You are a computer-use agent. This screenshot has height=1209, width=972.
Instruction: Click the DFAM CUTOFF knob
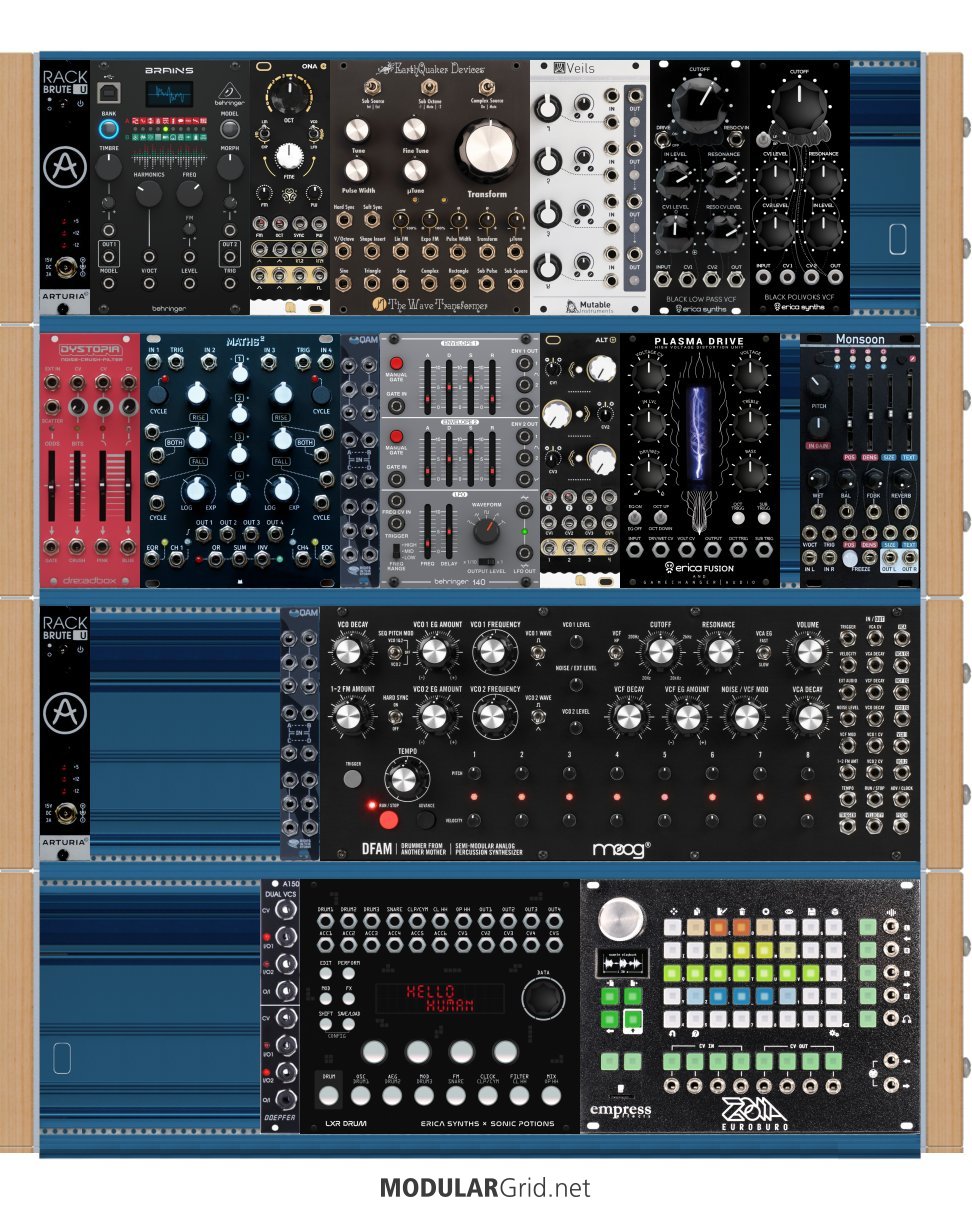(x=661, y=654)
